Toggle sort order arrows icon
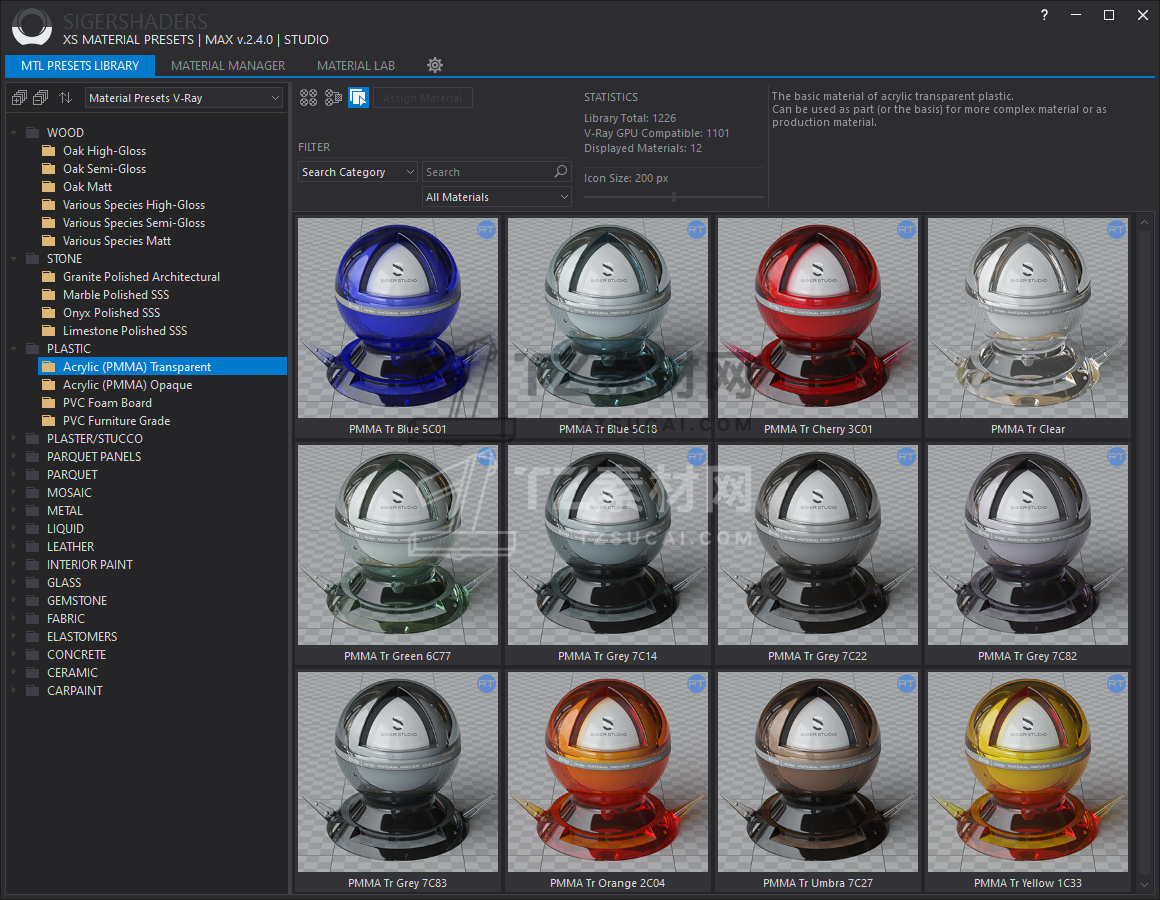The width and height of the screenshot is (1160, 900). pyautogui.click(x=66, y=98)
